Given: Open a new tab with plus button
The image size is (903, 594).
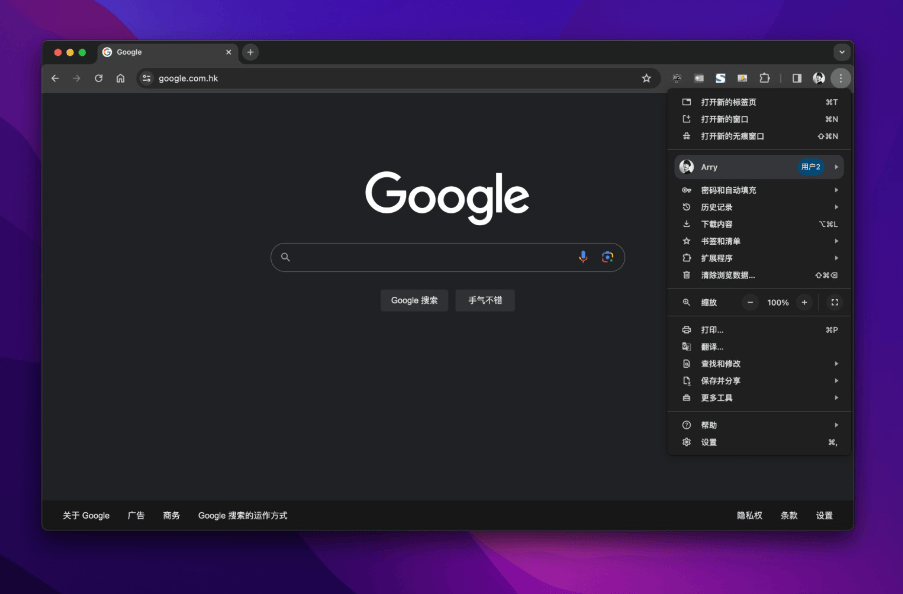Looking at the screenshot, I should coord(251,52).
